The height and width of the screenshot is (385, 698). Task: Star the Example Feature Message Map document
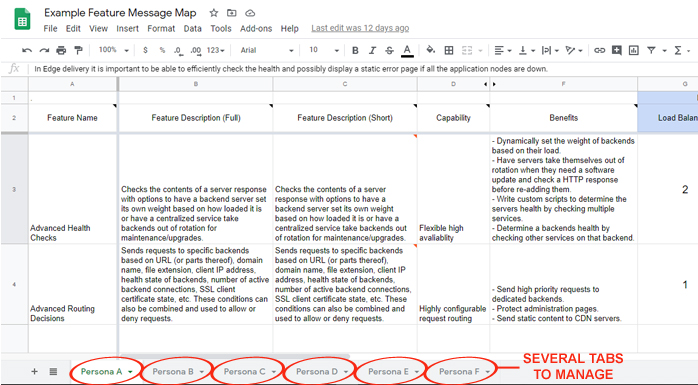pos(214,13)
